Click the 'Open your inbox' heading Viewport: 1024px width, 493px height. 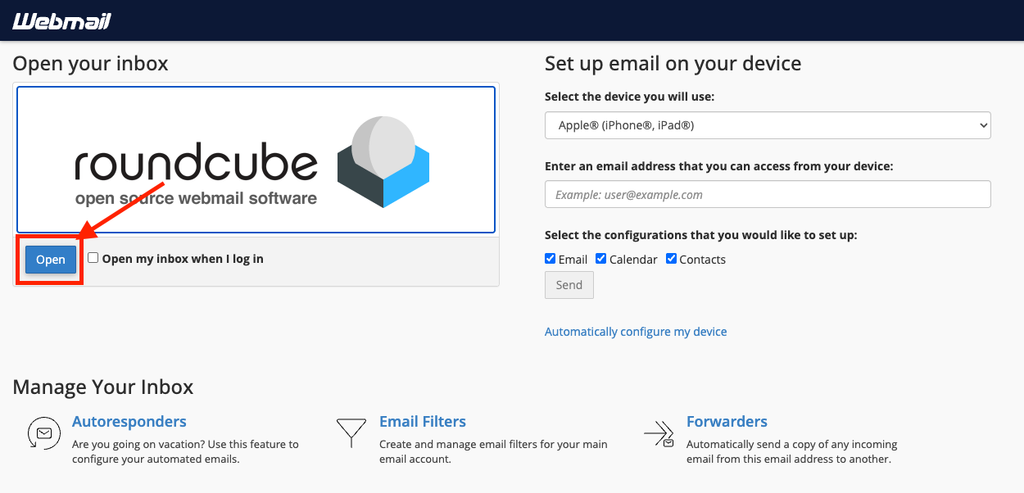click(90, 63)
